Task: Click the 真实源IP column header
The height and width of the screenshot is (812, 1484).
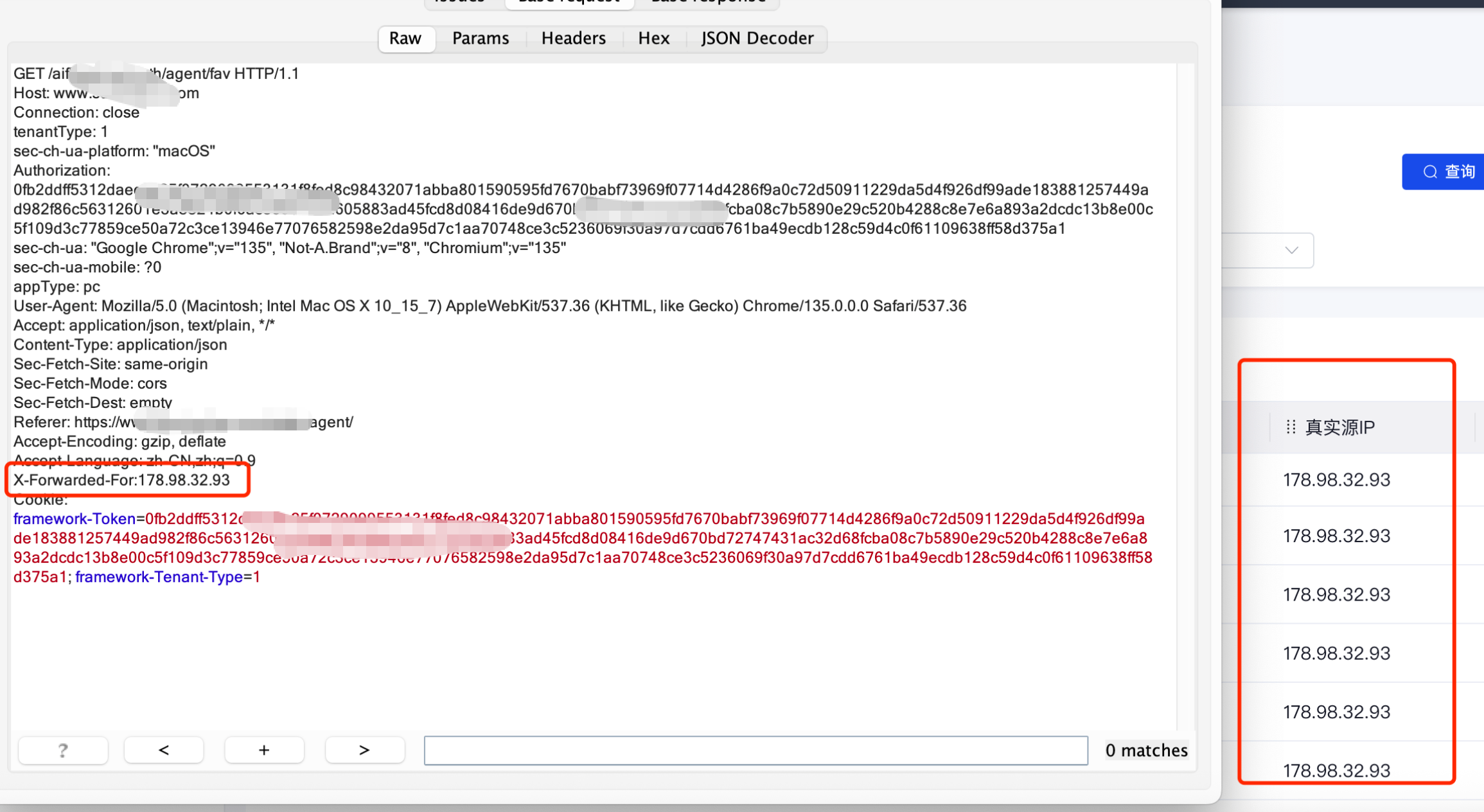Action: tap(1339, 427)
